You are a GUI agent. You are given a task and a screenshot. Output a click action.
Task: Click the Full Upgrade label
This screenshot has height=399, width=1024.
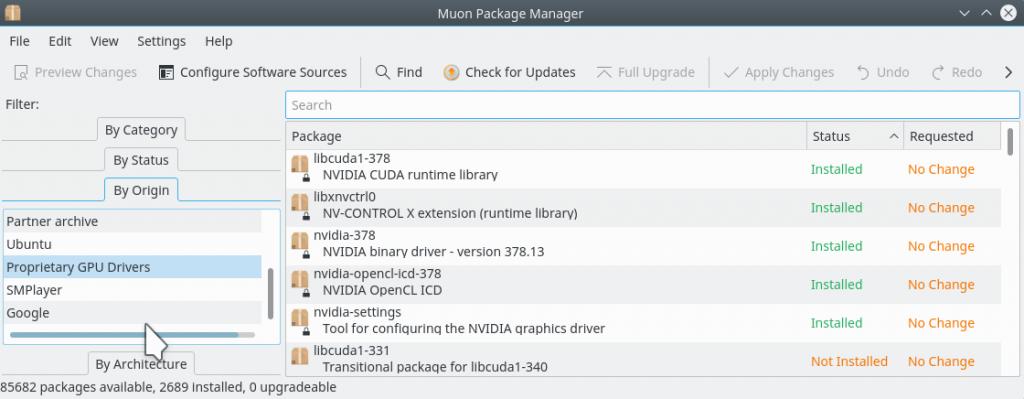click(x=656, y=72)
